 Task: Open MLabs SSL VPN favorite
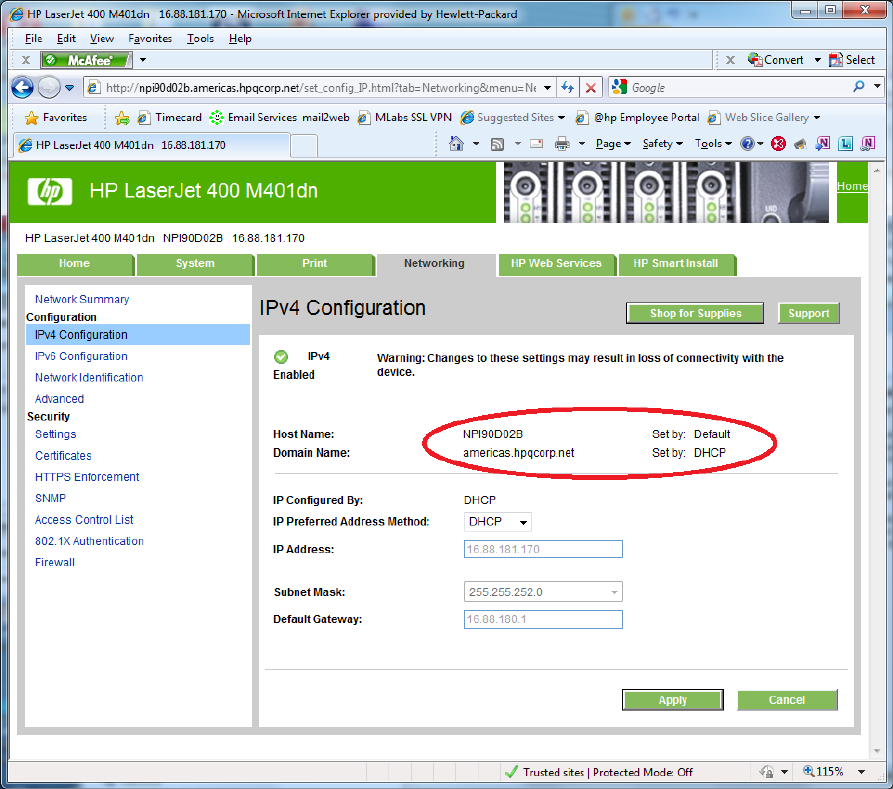404,117
